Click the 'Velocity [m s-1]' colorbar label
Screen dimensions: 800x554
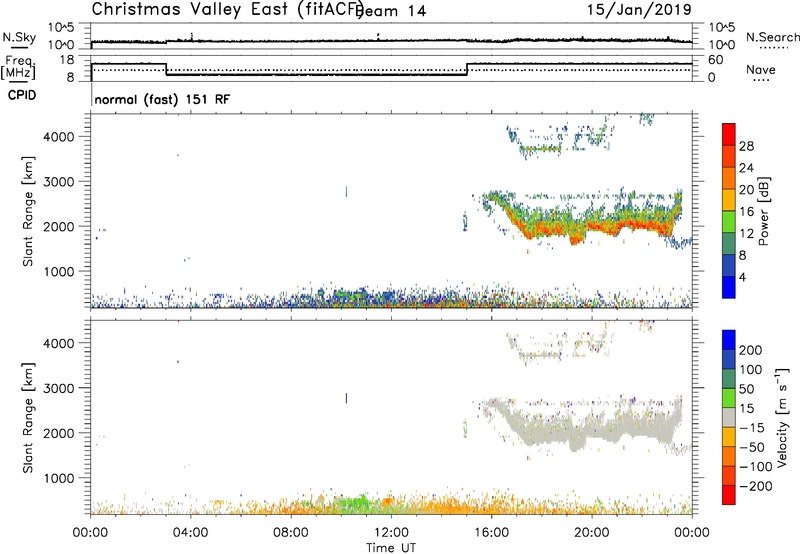[782, 417]
